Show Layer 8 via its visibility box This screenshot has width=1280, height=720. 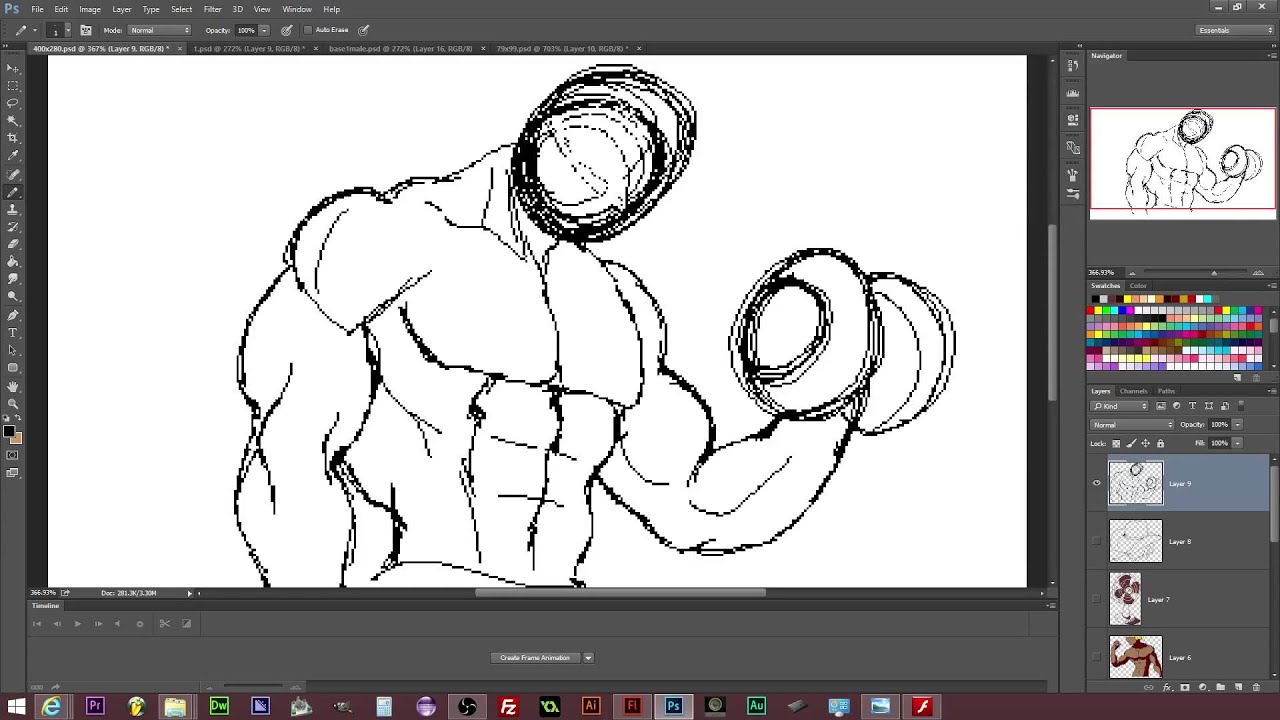pos(1097,542)
